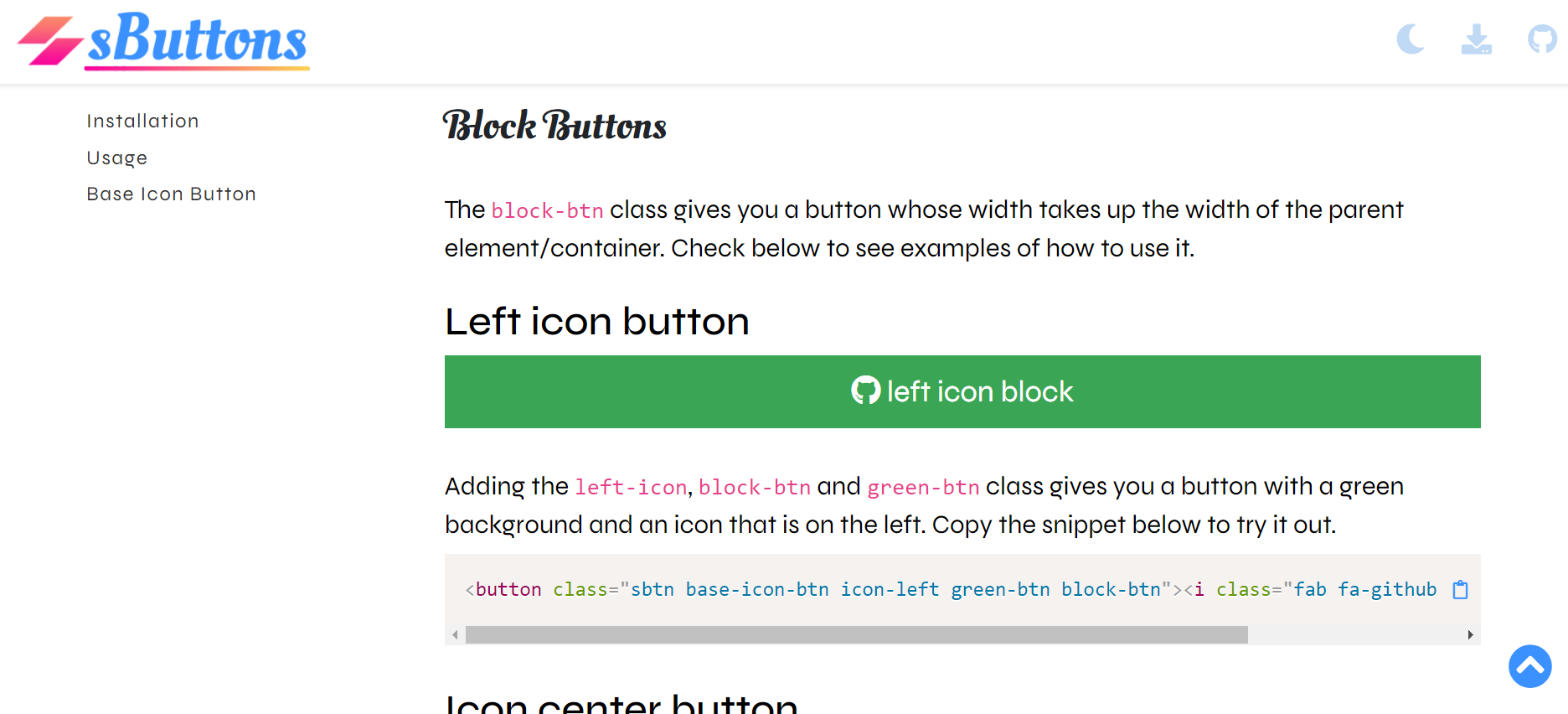Copy the code snippet using the clipboard icon
This screenshot has width=1568, height=714.
pos(1460,589)
